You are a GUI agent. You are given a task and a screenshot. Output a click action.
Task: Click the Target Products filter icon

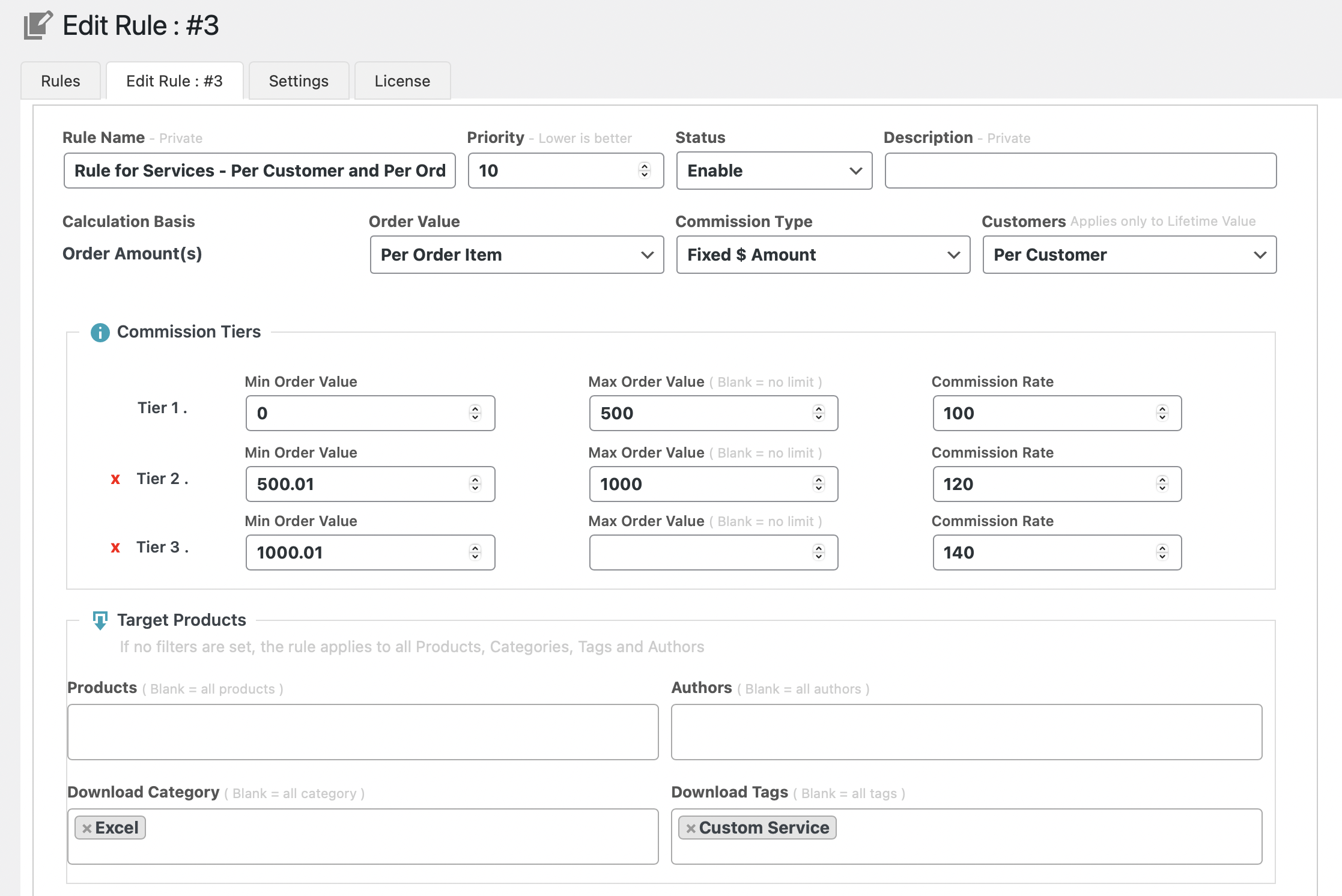pos(100,620)
